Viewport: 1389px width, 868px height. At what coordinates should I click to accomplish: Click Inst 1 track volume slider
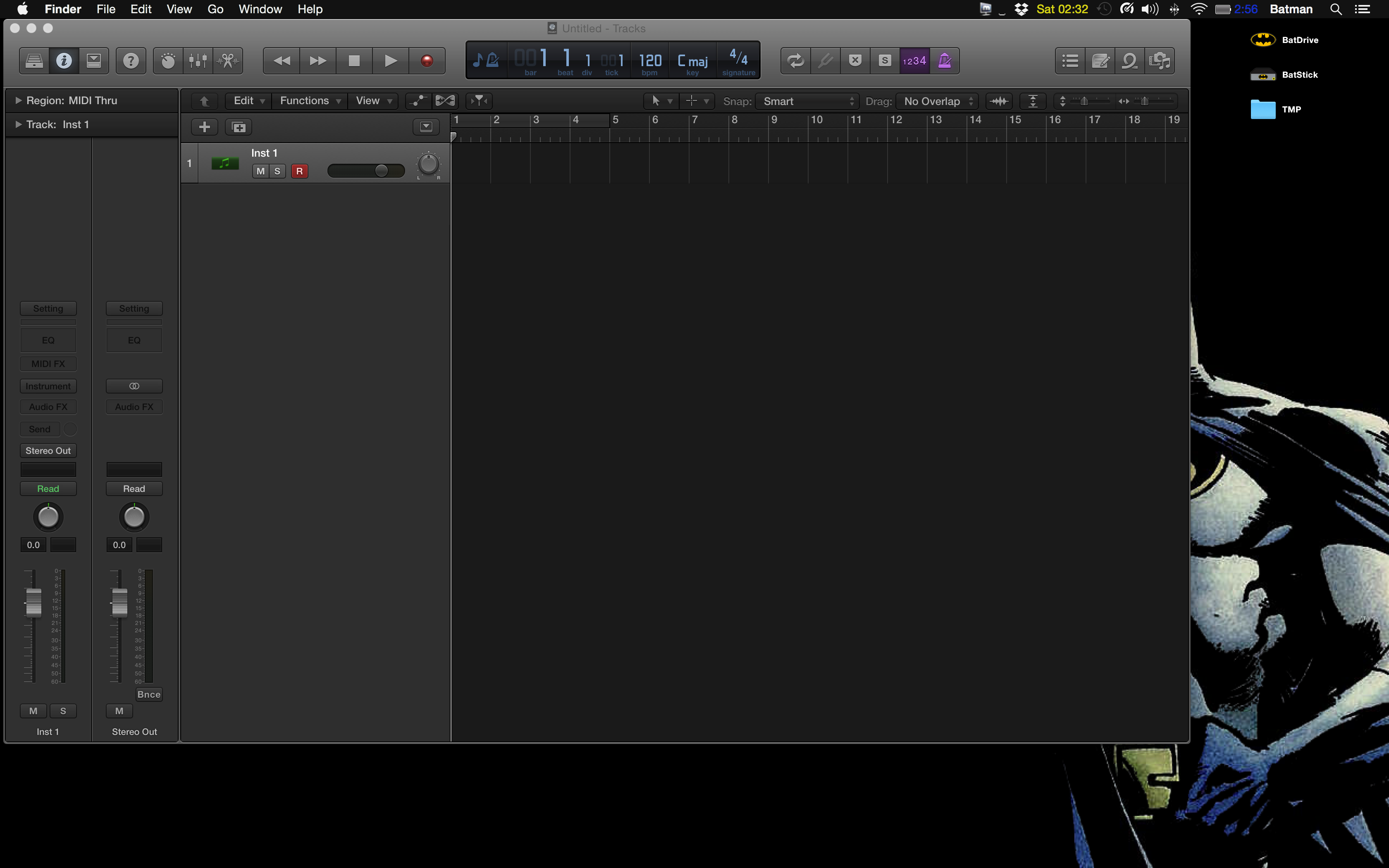coord(365,170)
